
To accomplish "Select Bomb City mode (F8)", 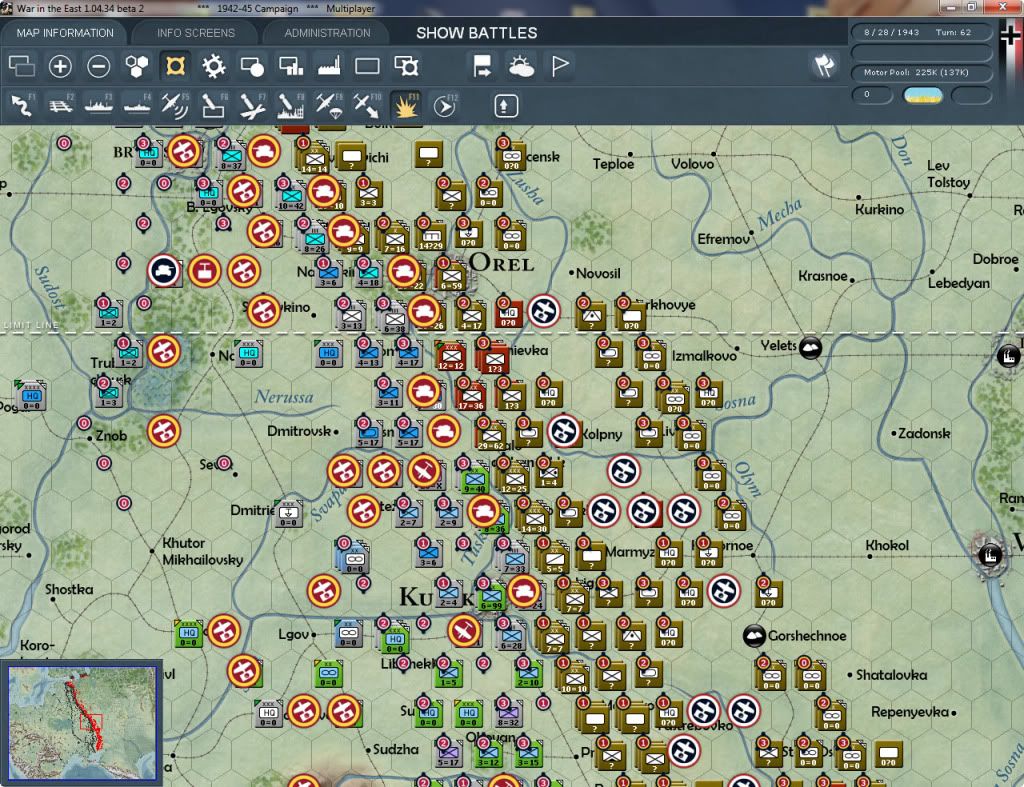I will click(291, 106).
